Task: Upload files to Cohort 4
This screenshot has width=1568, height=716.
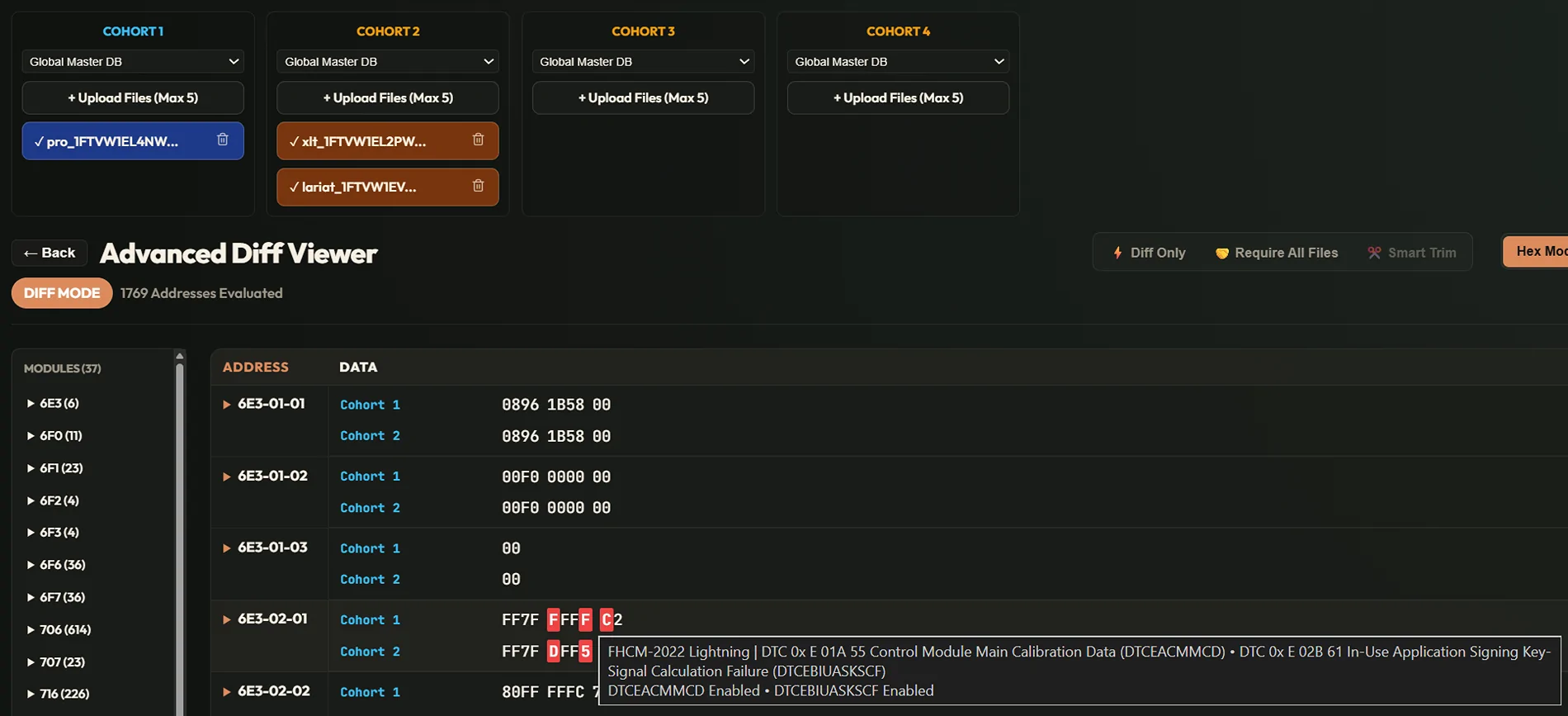Action: coord(898,97)
